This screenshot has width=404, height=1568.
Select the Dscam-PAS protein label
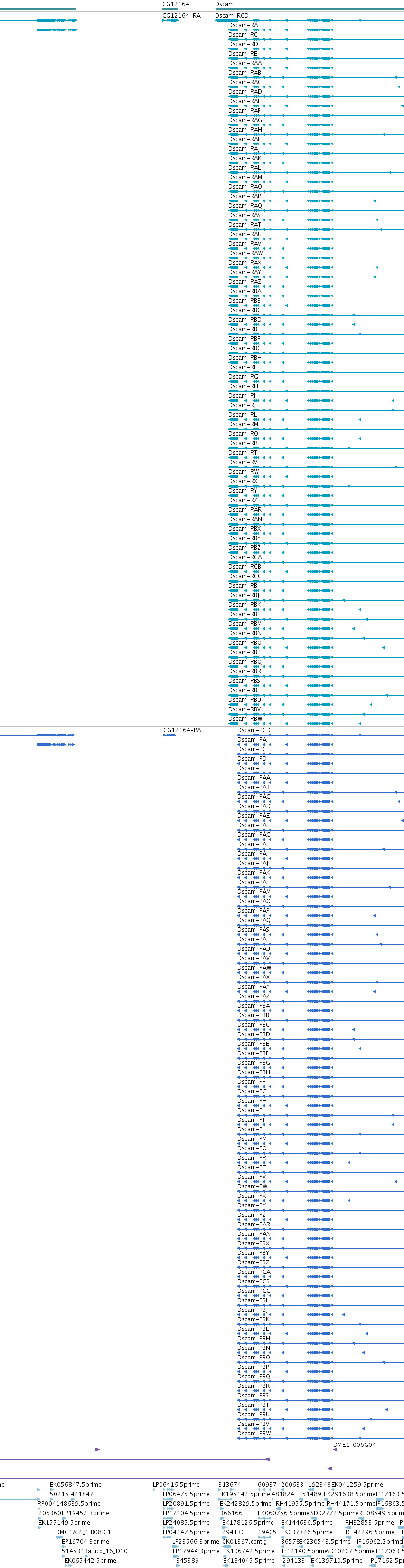click(x=253, y=929)
